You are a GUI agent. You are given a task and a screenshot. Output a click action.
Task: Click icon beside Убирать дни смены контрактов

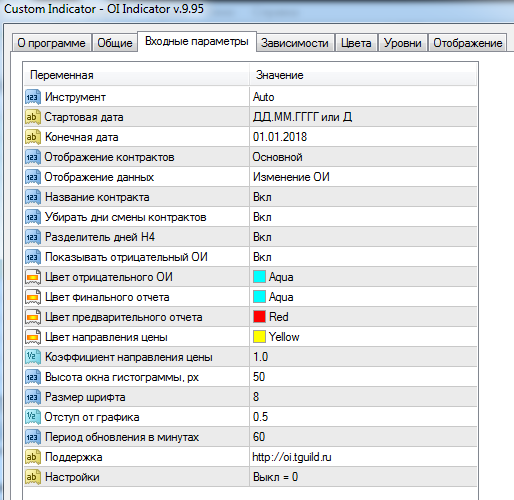(33, 217)
